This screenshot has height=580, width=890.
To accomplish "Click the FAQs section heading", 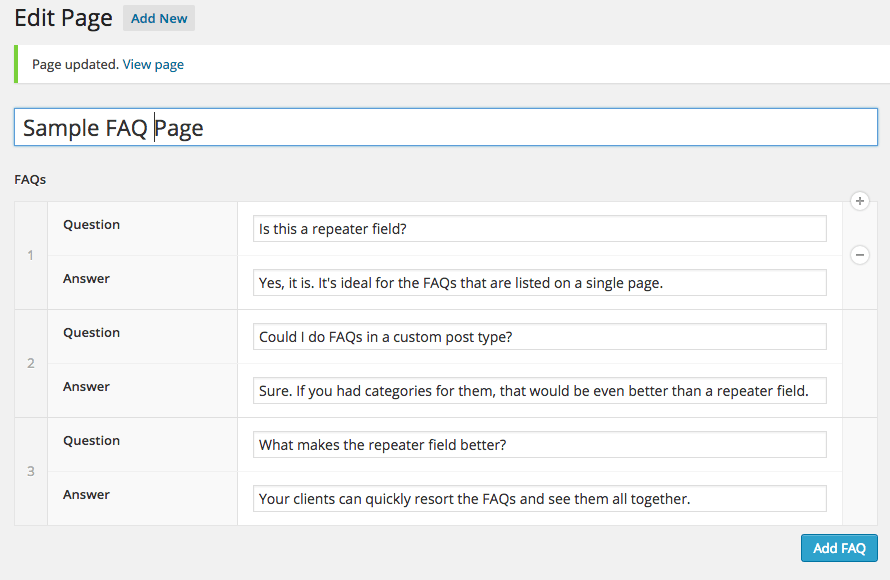I will pyautogui.click(x=30, y=179).
